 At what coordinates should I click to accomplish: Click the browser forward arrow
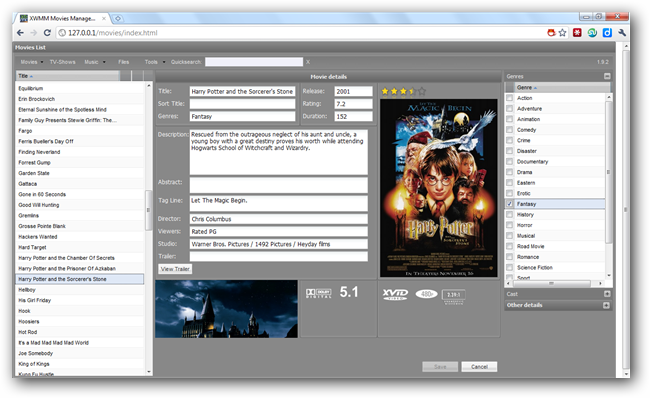[34, 33]
